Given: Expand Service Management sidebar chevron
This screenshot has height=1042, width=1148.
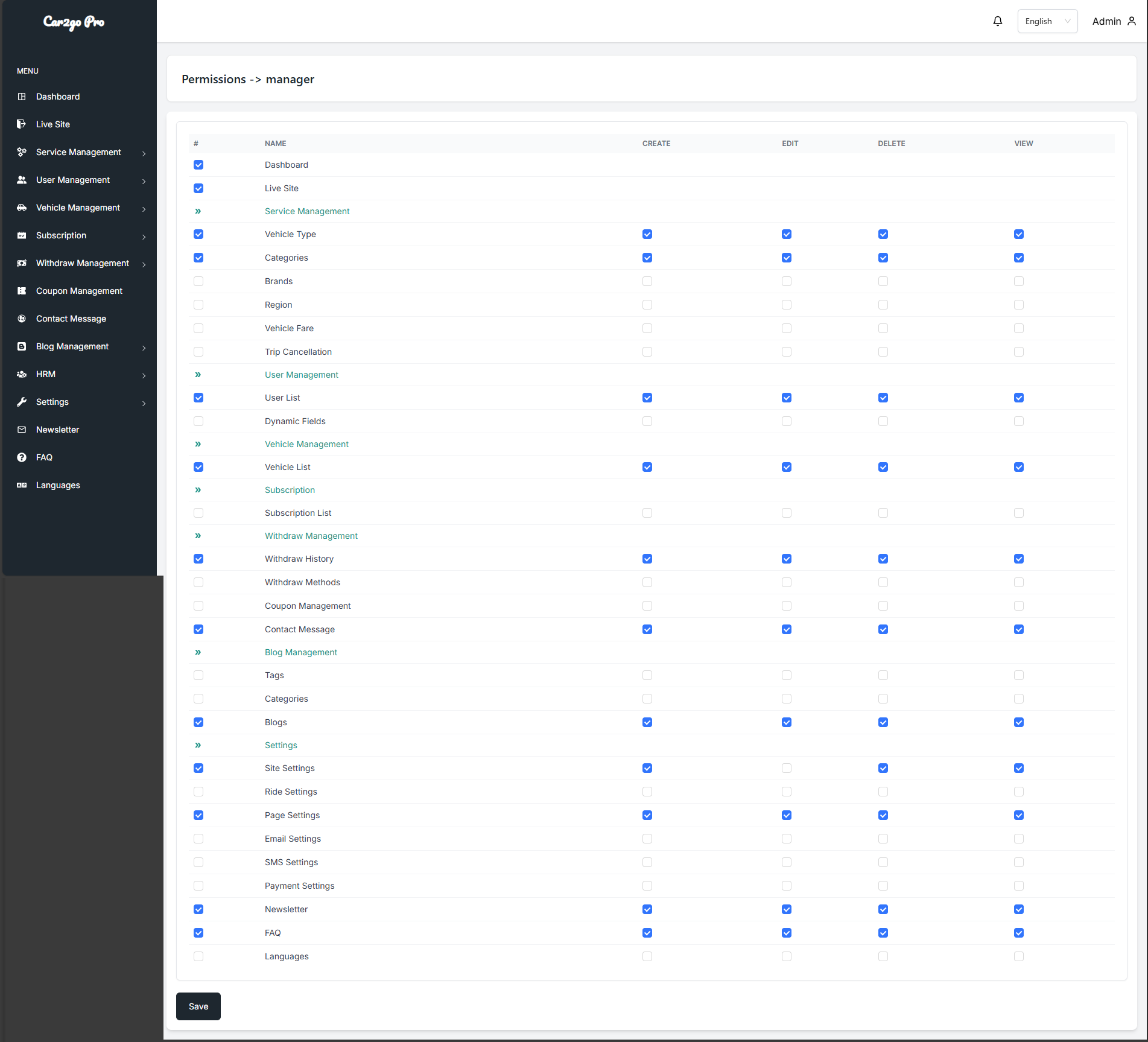Looking at the screenshot, I should (144, 153).
